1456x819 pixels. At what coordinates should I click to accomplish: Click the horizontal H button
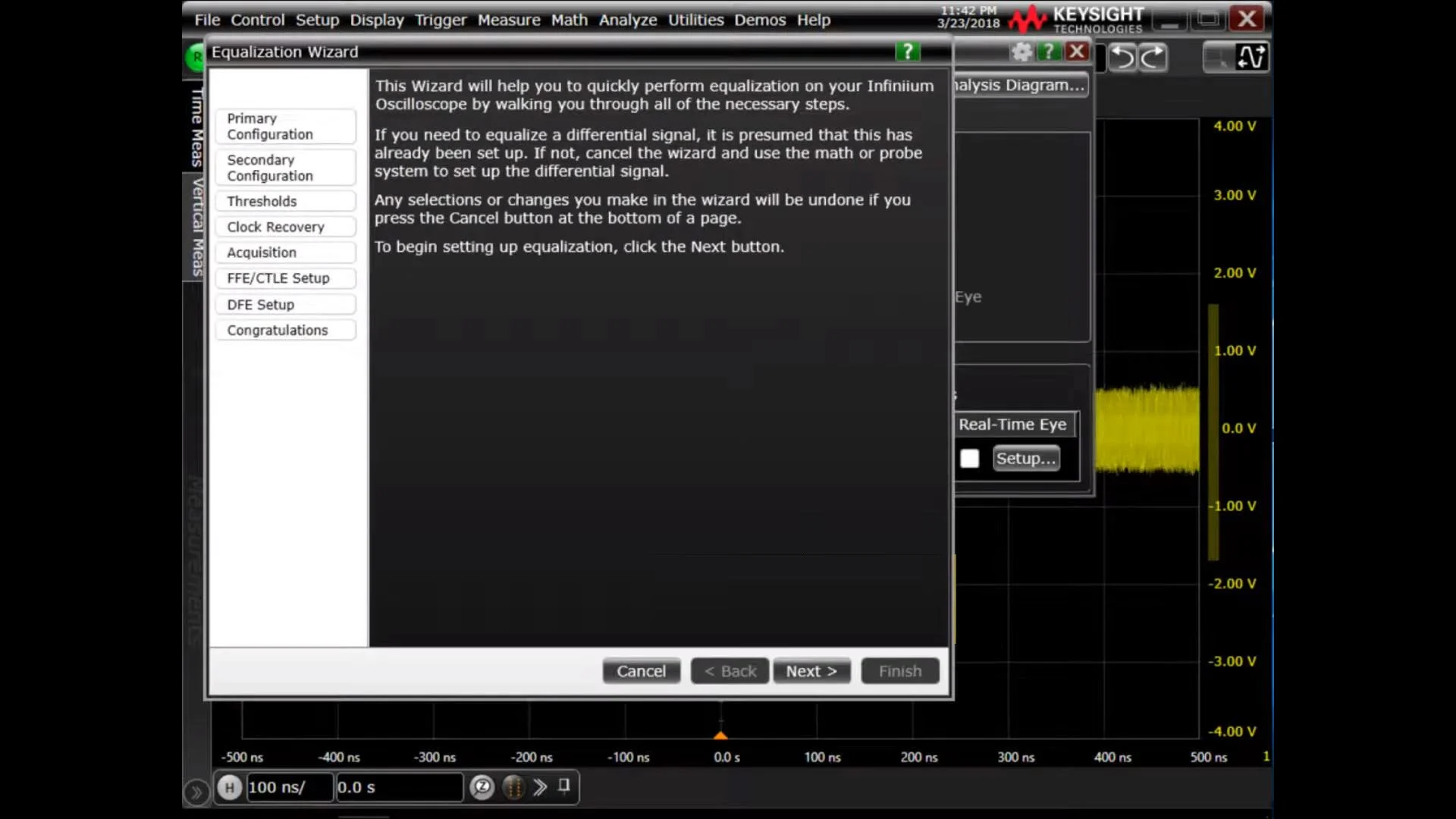[229, 787]
